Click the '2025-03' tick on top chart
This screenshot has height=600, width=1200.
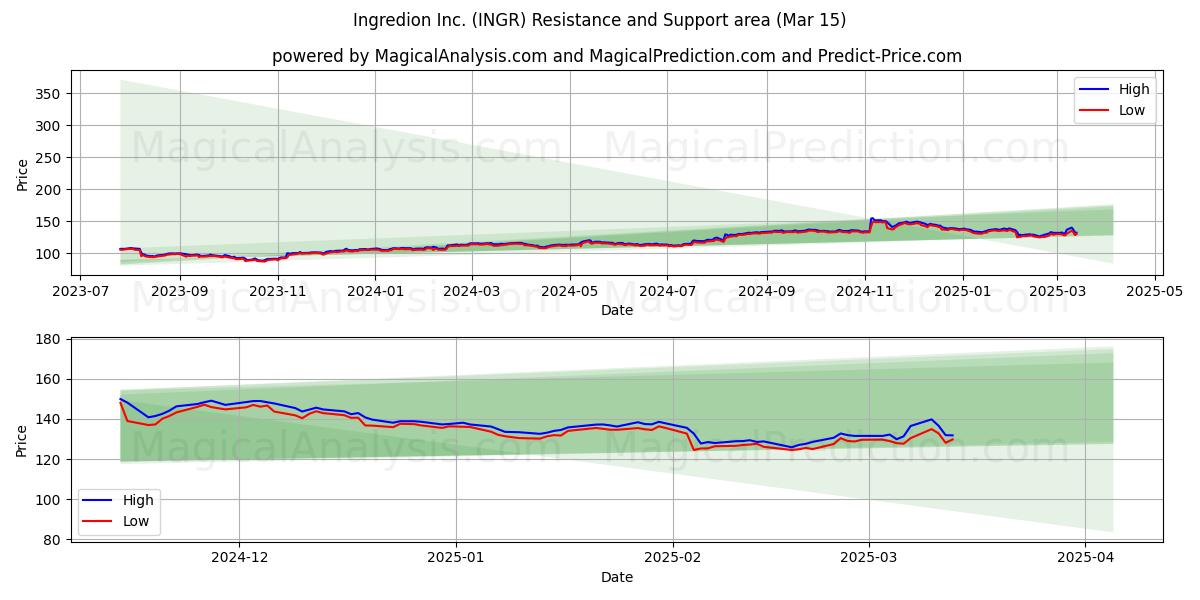1058,292
